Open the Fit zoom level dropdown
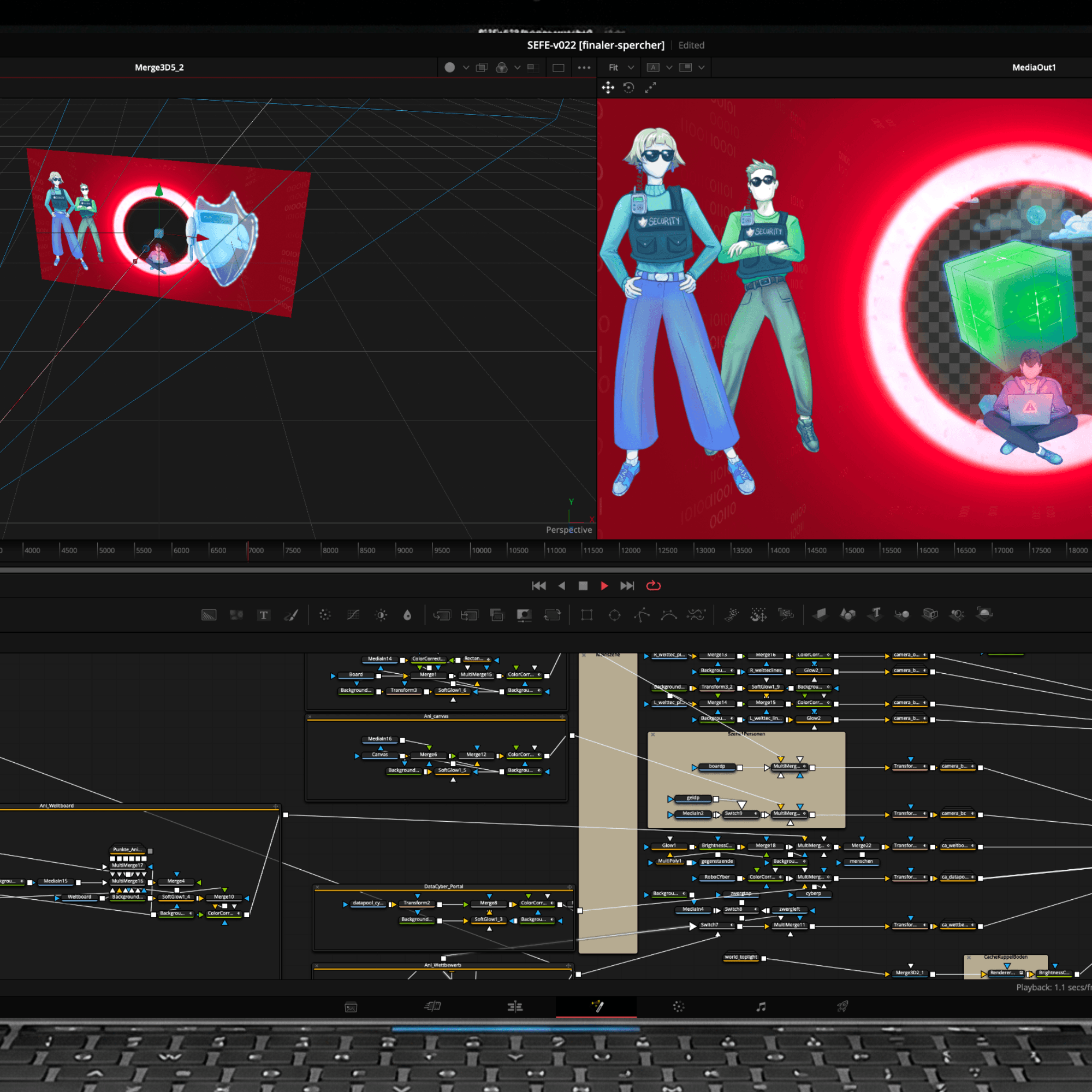Image resolution: width=1092 pixels, height=1092 pixels. 631,67
